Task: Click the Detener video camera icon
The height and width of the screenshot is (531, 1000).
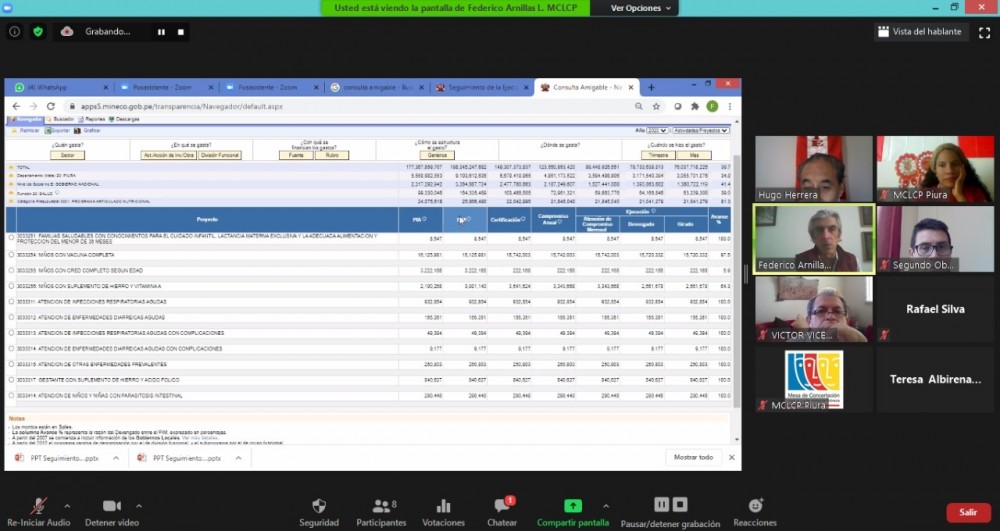Action: coord(112,506)
